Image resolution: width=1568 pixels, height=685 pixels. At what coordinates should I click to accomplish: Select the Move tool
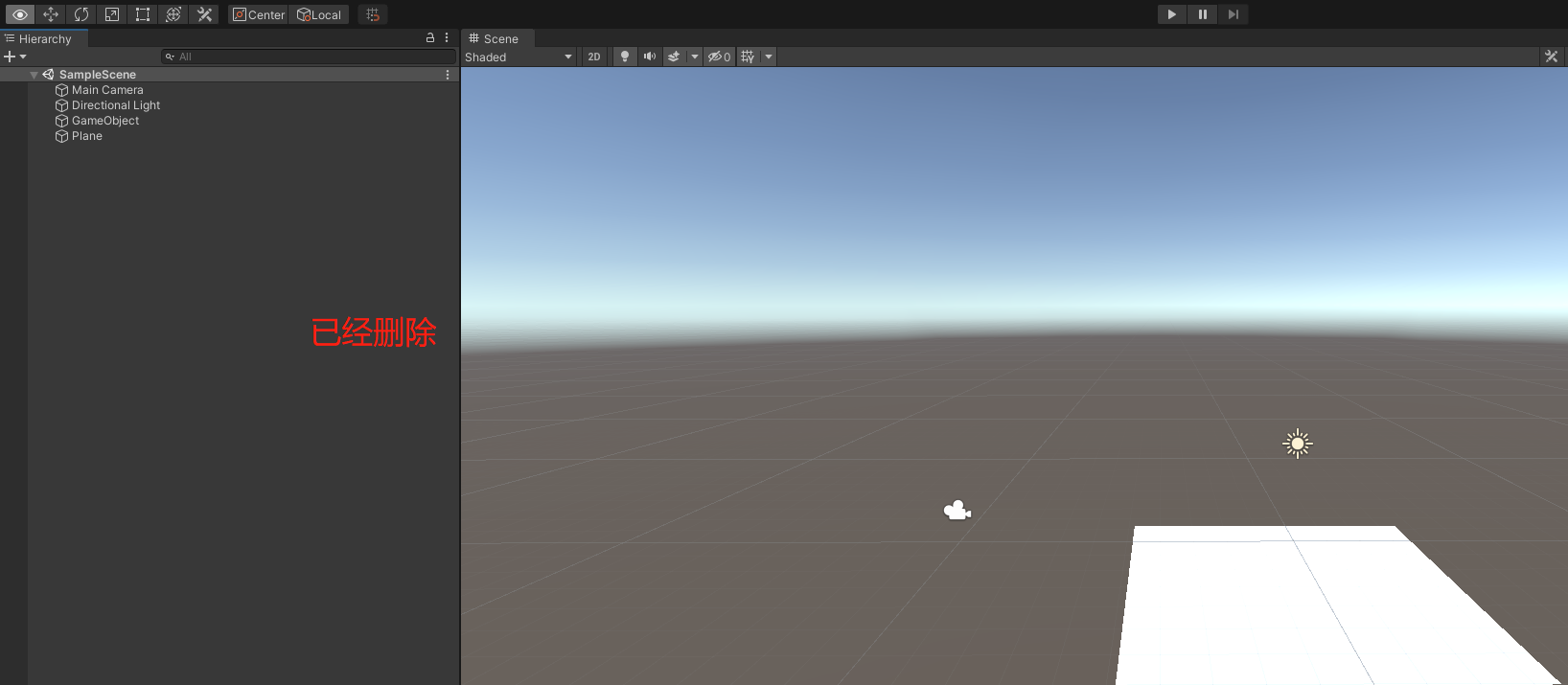[x=51, y=14]
